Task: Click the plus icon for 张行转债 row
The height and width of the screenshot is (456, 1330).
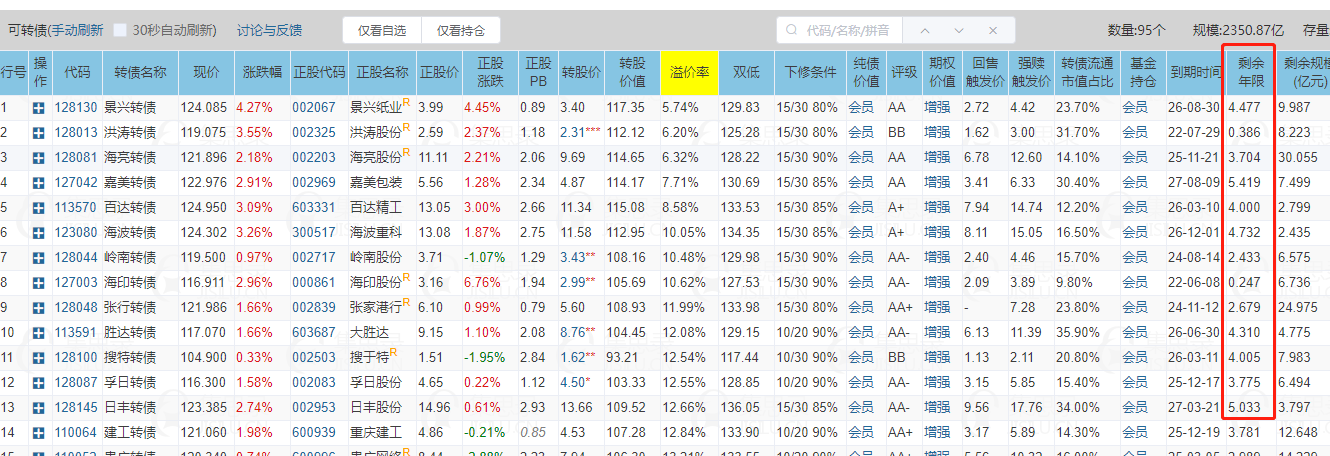Action: point(39,307)
